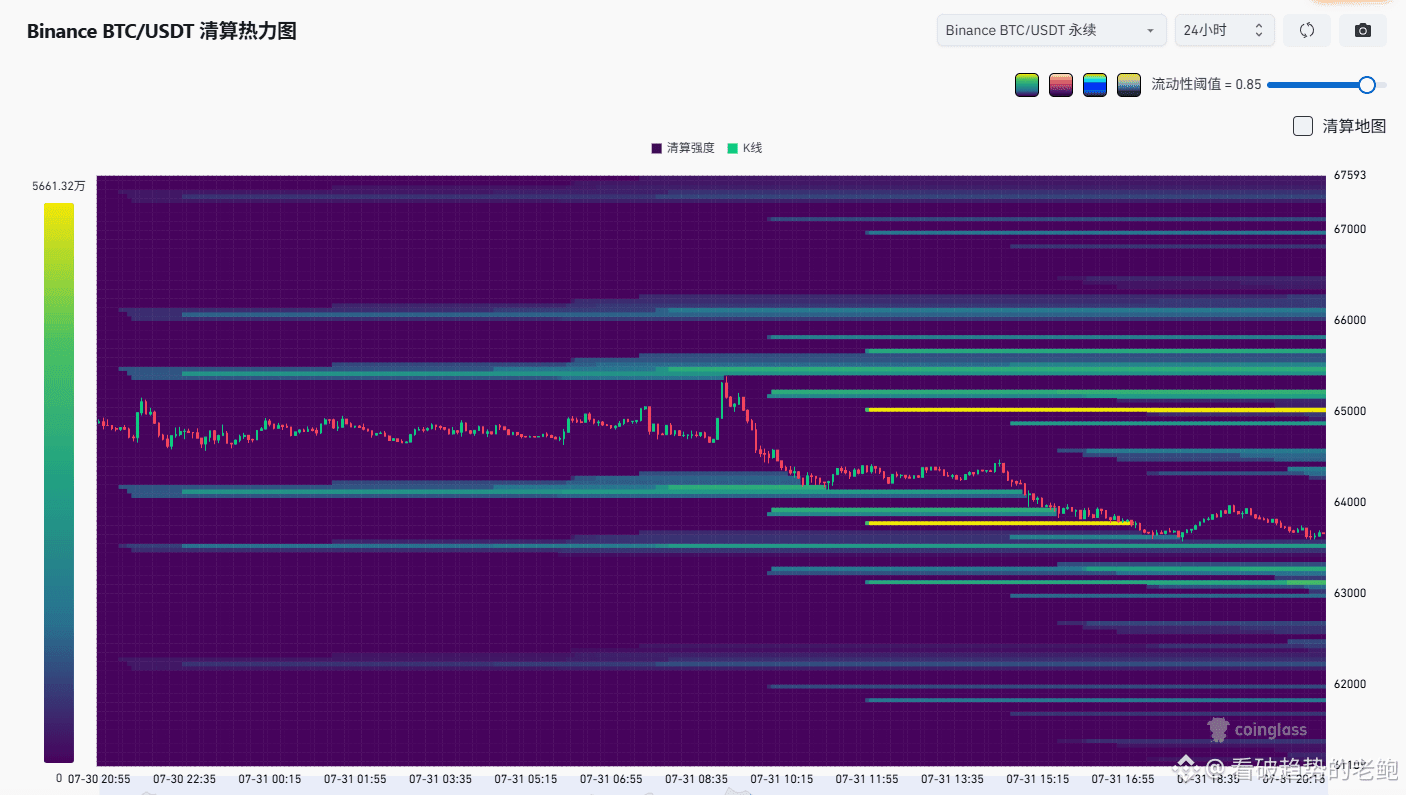Click the 07-31 05:15 time axis label
1406x795 pixels.
(x=526, y=778)
